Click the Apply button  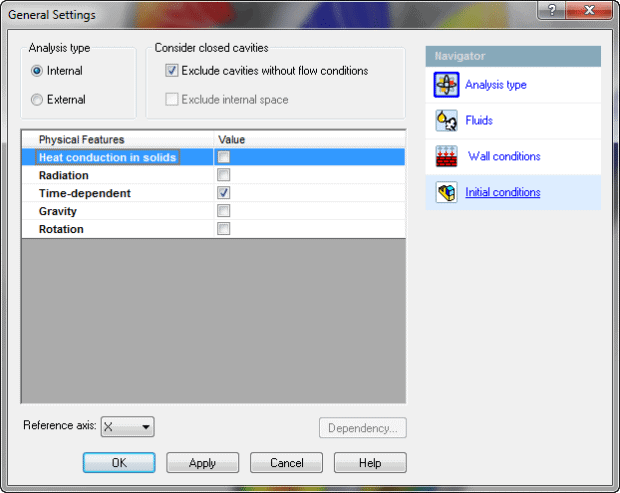(202, 463)
